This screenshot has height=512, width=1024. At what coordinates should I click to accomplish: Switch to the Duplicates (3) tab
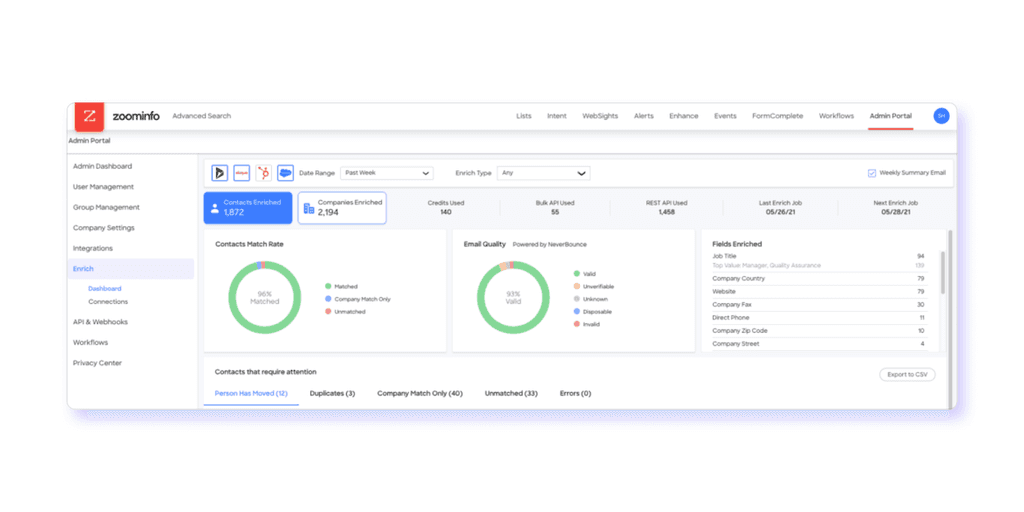point(332,394)
